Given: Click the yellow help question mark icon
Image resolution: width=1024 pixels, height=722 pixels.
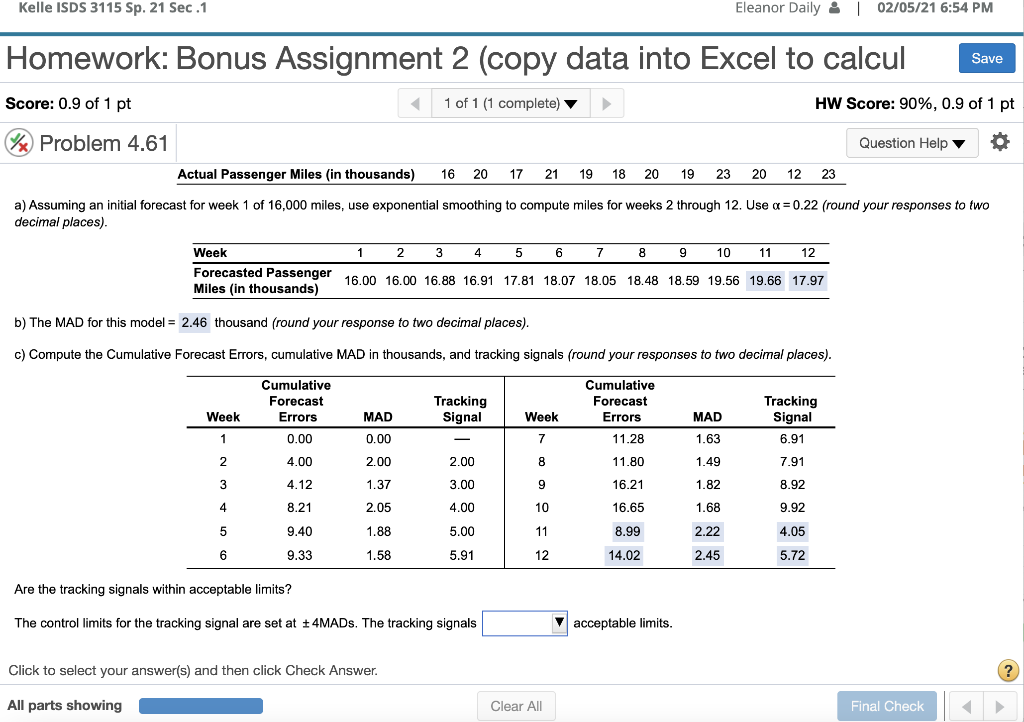Looking at the screenshot, I should click(x=1008, y=670).
